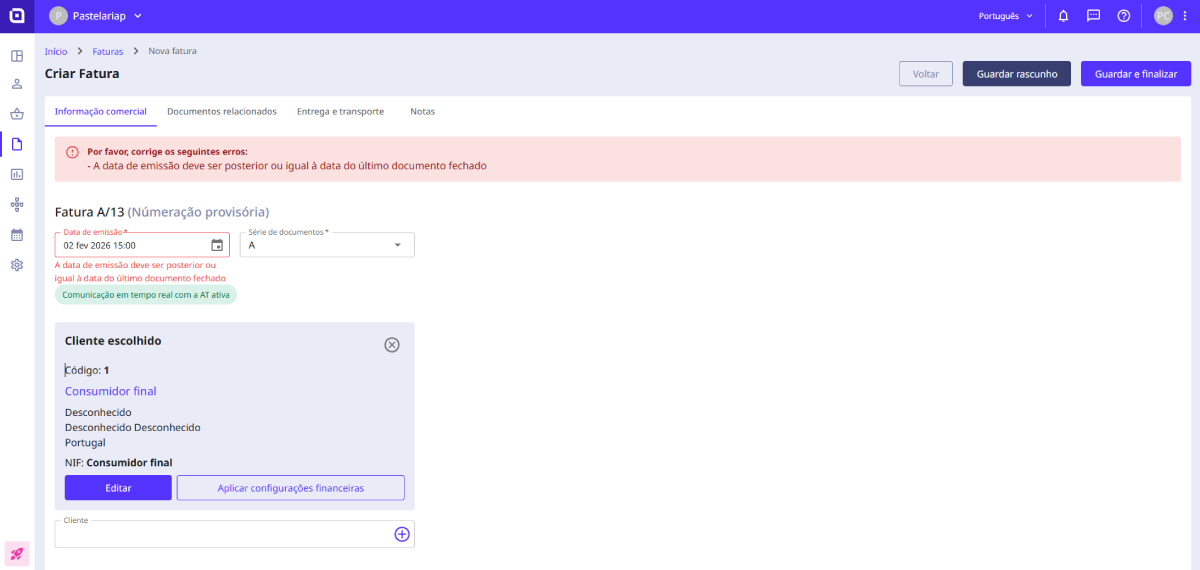Open the reports chart icon in sidebar
The image size is (1200, 570).
coord(17,174)
